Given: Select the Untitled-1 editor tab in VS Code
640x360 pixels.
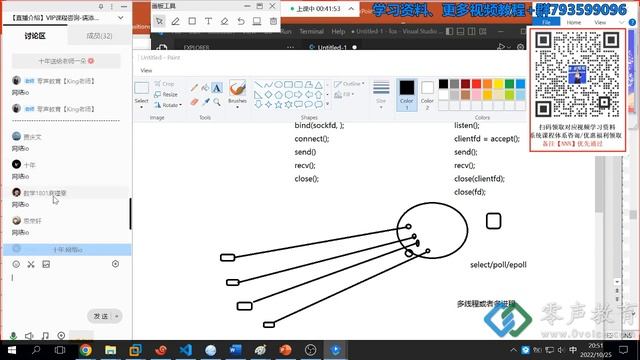Looking at the screenshot, I should pos(332,47).
